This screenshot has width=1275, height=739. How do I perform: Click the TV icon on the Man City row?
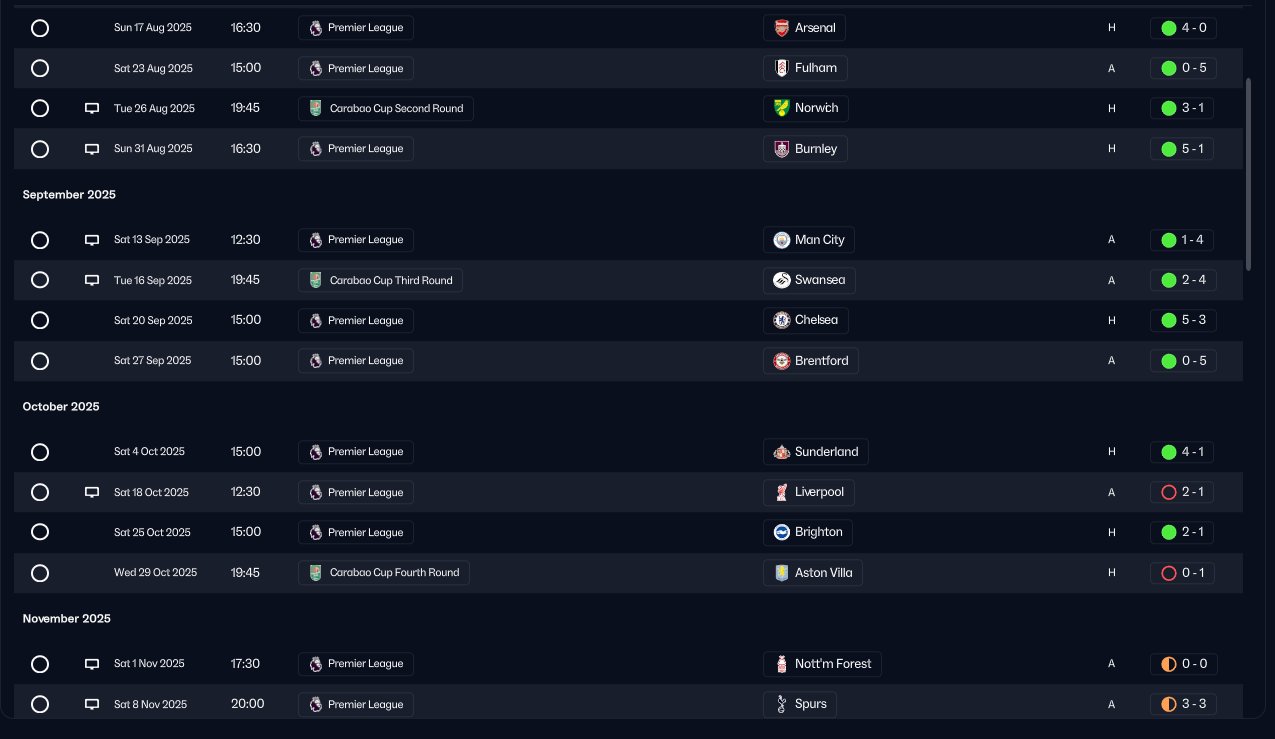(92, 240)
